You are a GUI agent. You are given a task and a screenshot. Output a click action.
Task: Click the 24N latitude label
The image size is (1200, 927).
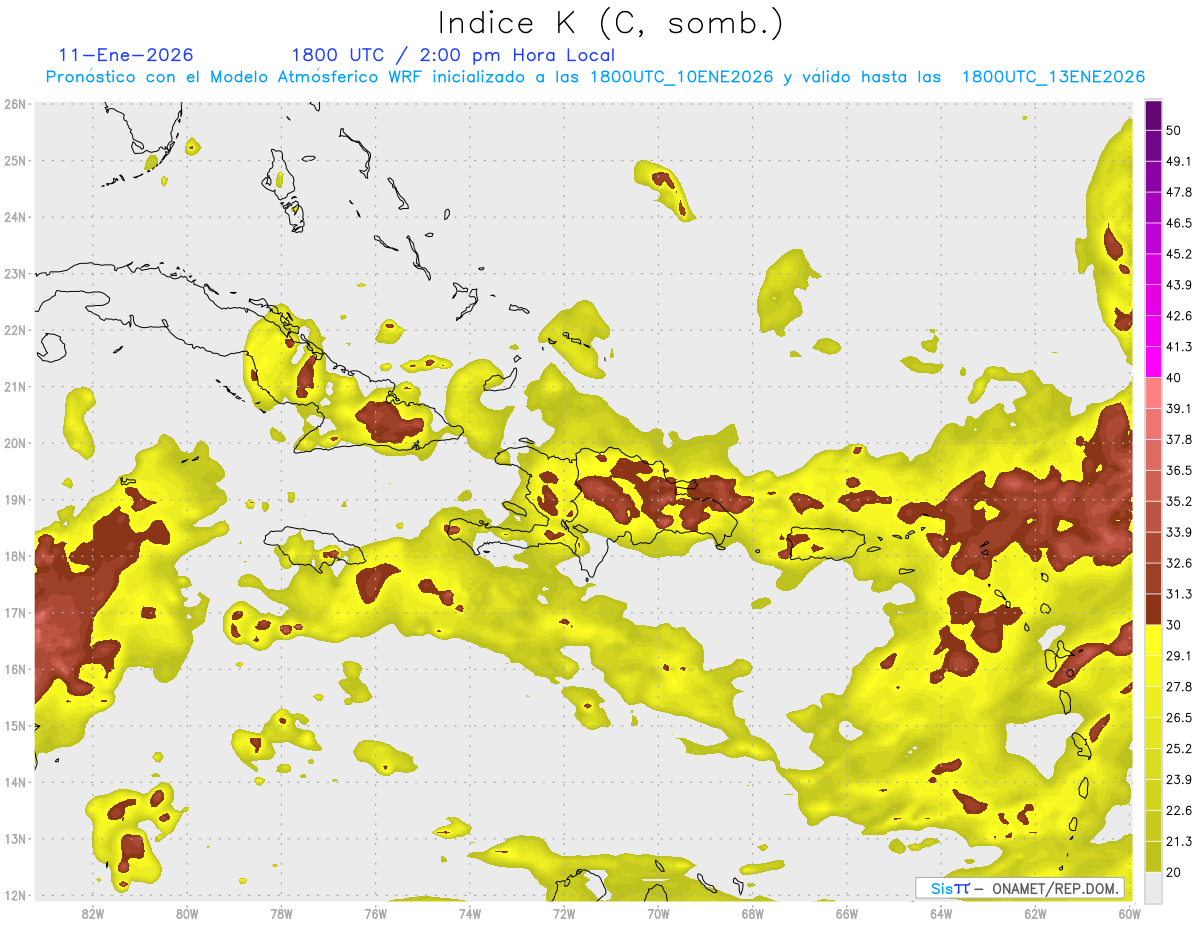[14, 217]
